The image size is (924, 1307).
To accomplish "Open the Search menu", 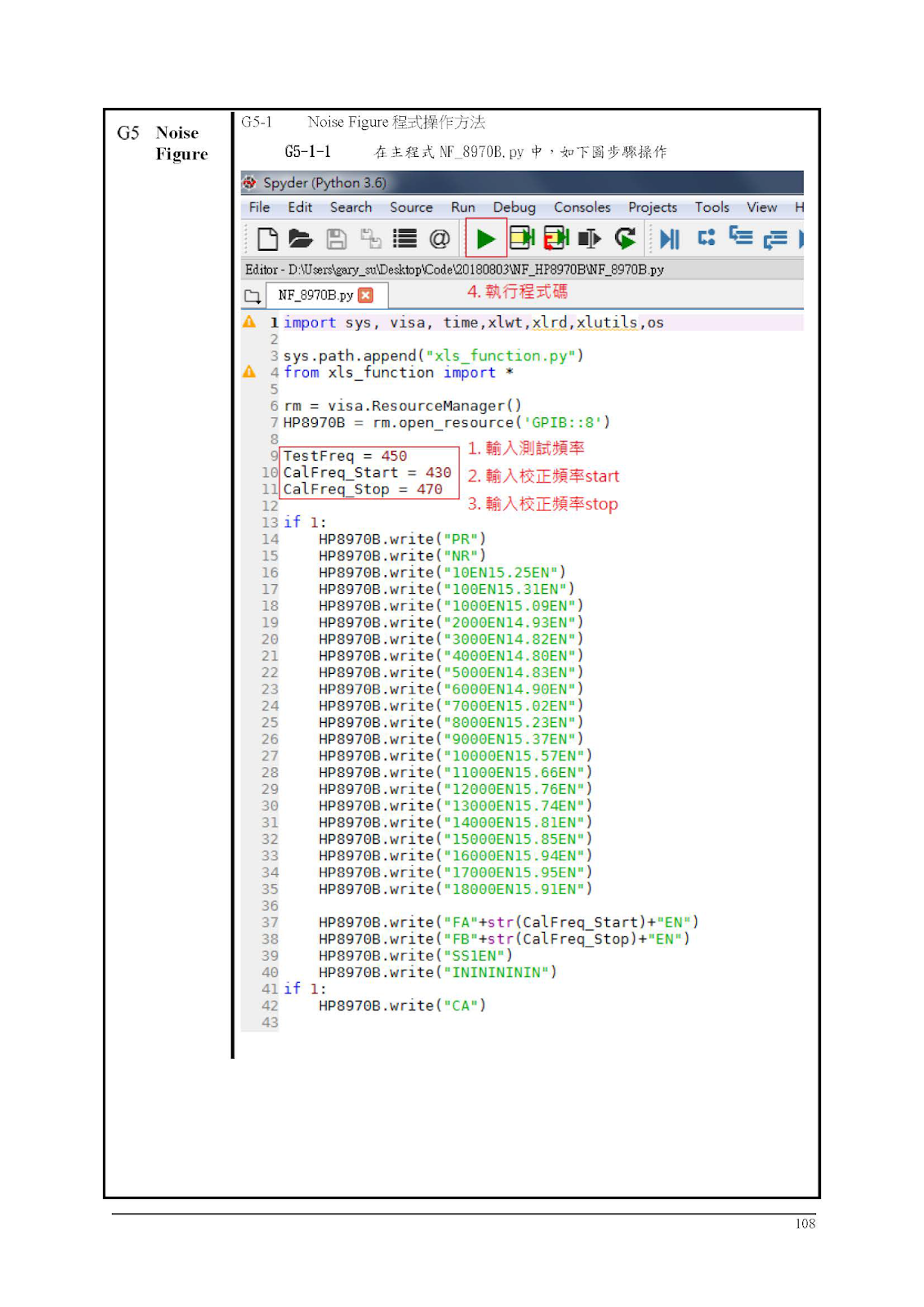I will coord(350,207).
